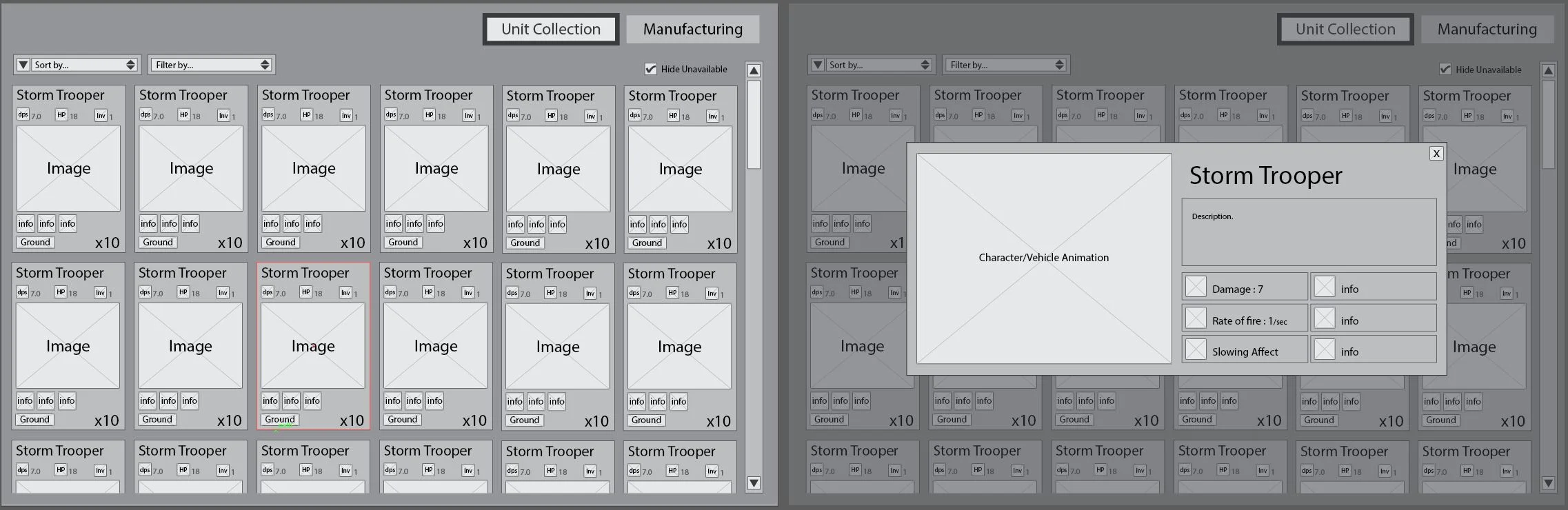Click Inv icon on left screen's first top-row card

click(101, 115)
